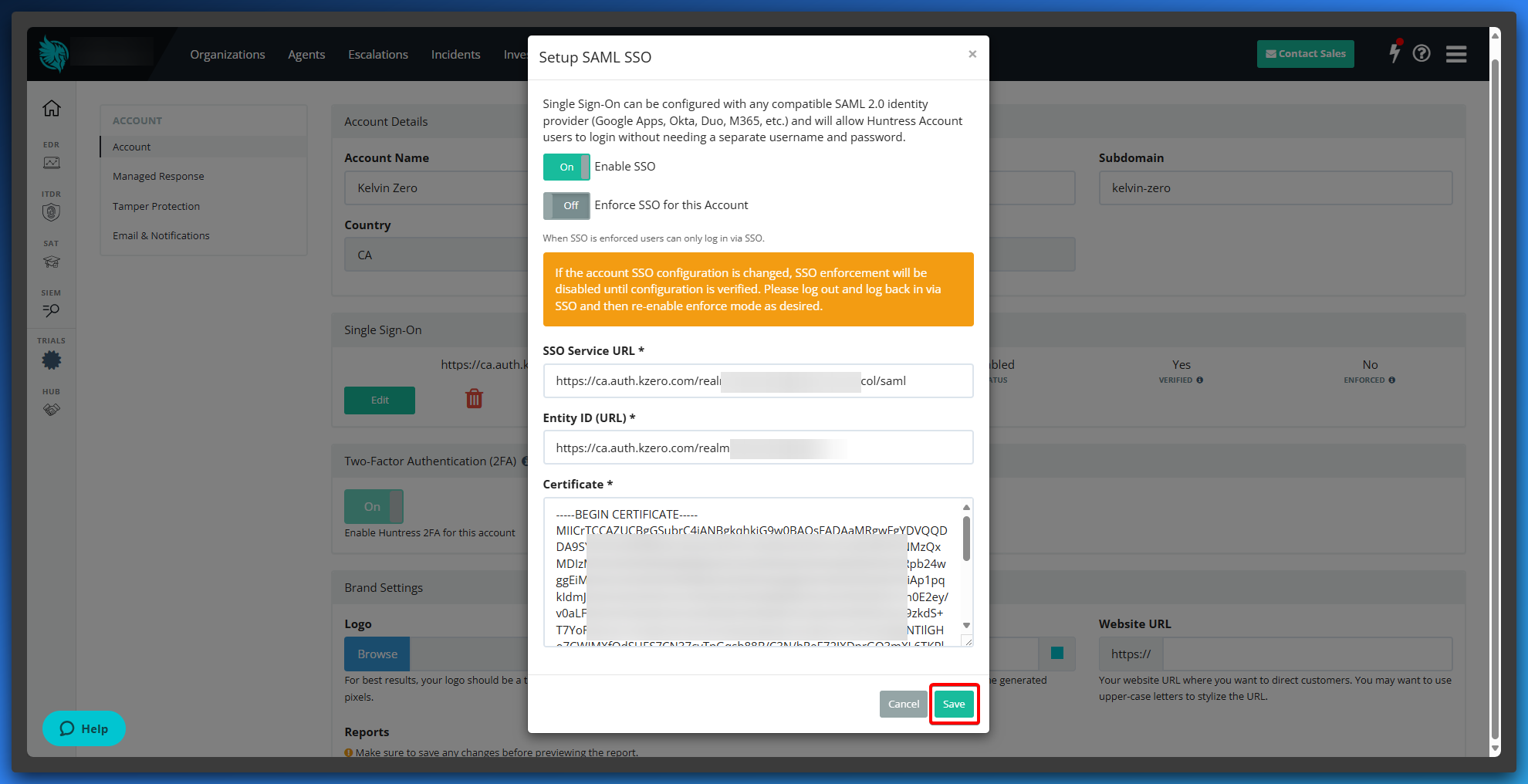Select Email & Notifications settings
The width and height of the screenshot is (1528, 784).
tap(161, 236)
